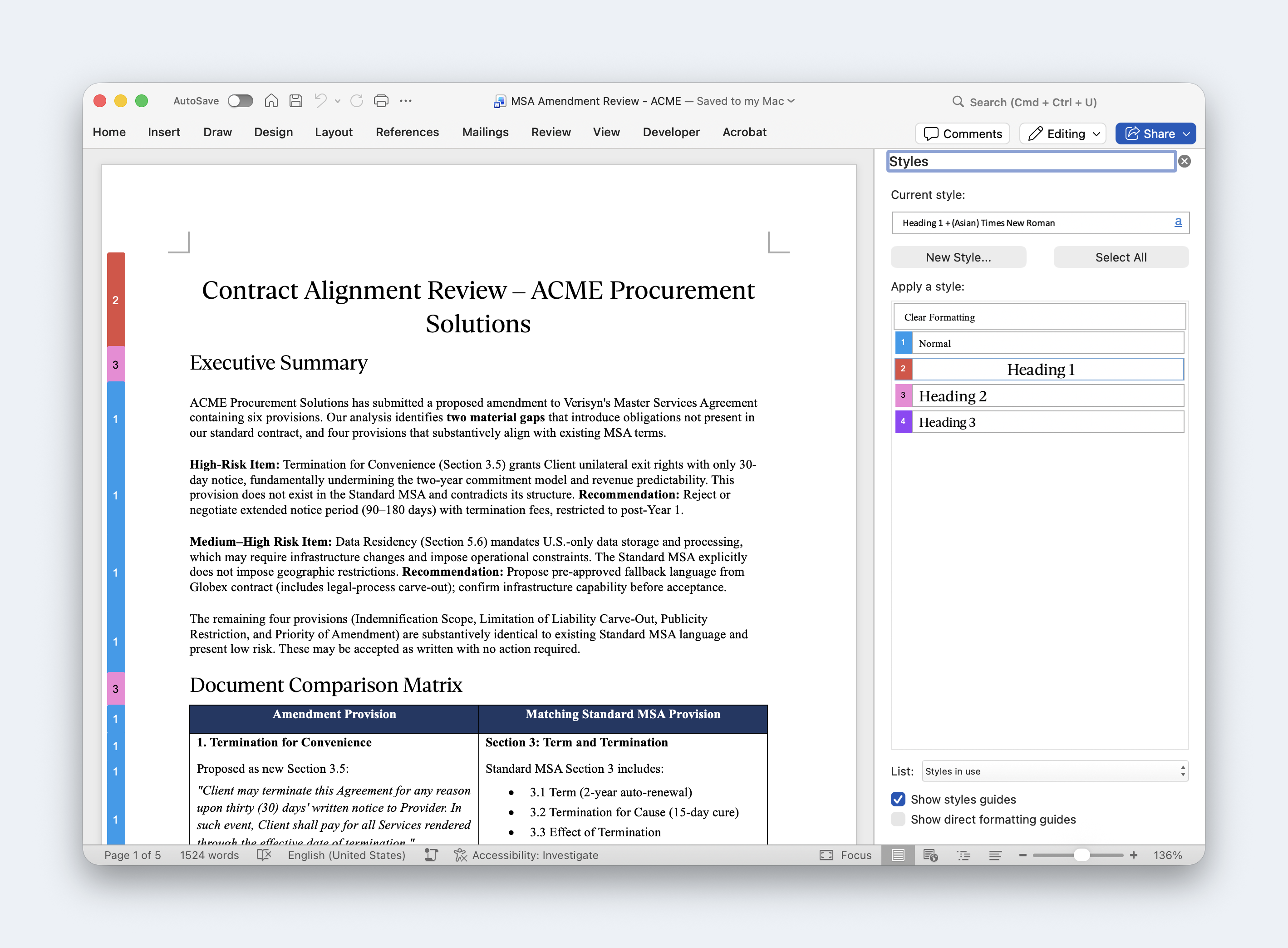Uncheck Show styles guides
Screen dimensions: 1288x948
(x=898, y=800)
